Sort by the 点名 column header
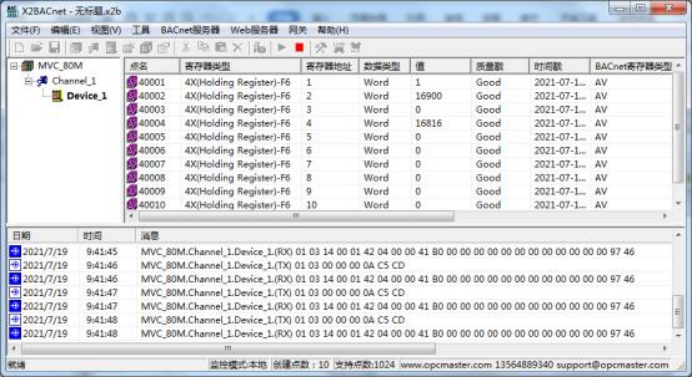Screen dimensions: 692x378 pos(152,66)
